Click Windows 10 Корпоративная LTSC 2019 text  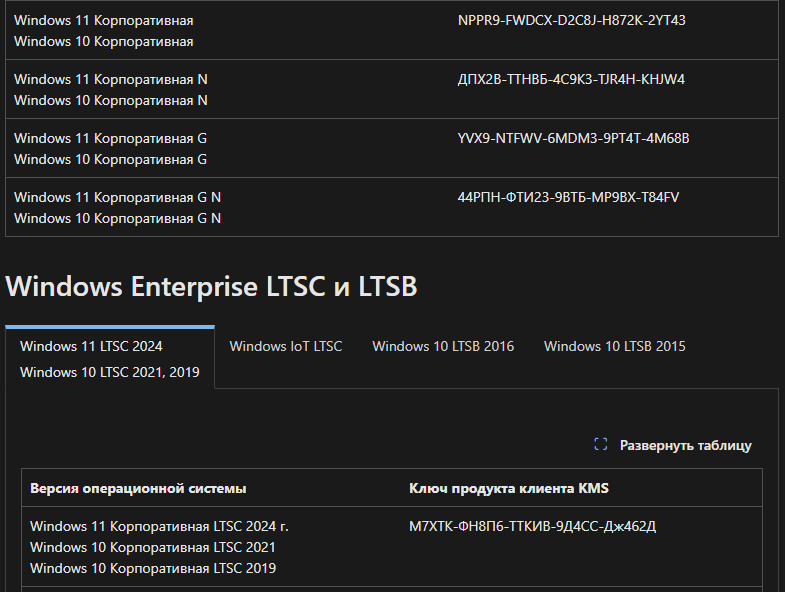point(153,568)
